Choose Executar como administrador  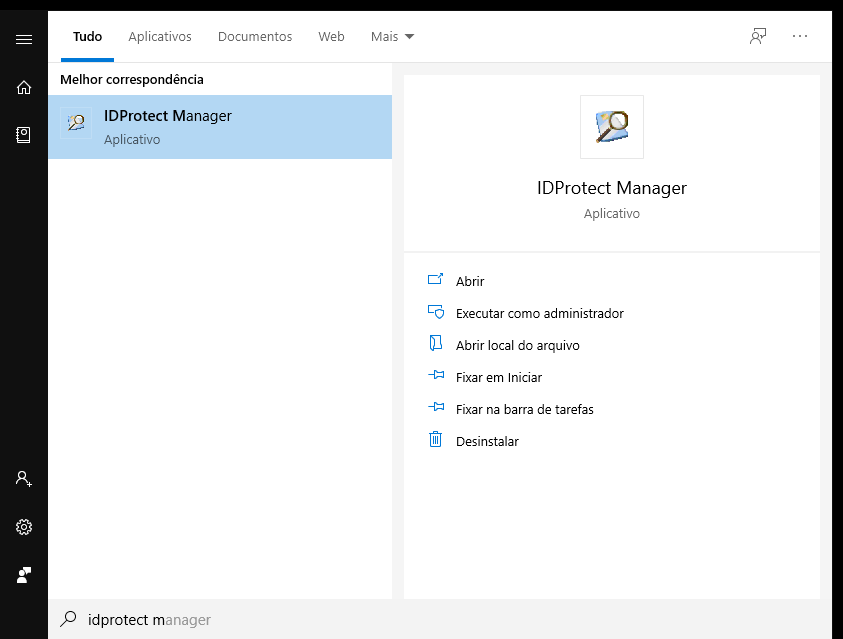(x=539, y=314)
